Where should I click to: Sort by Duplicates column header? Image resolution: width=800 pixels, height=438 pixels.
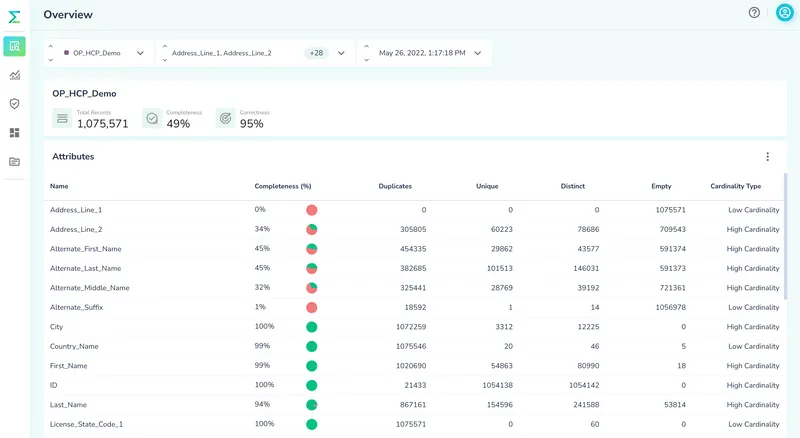pos(395,186)
